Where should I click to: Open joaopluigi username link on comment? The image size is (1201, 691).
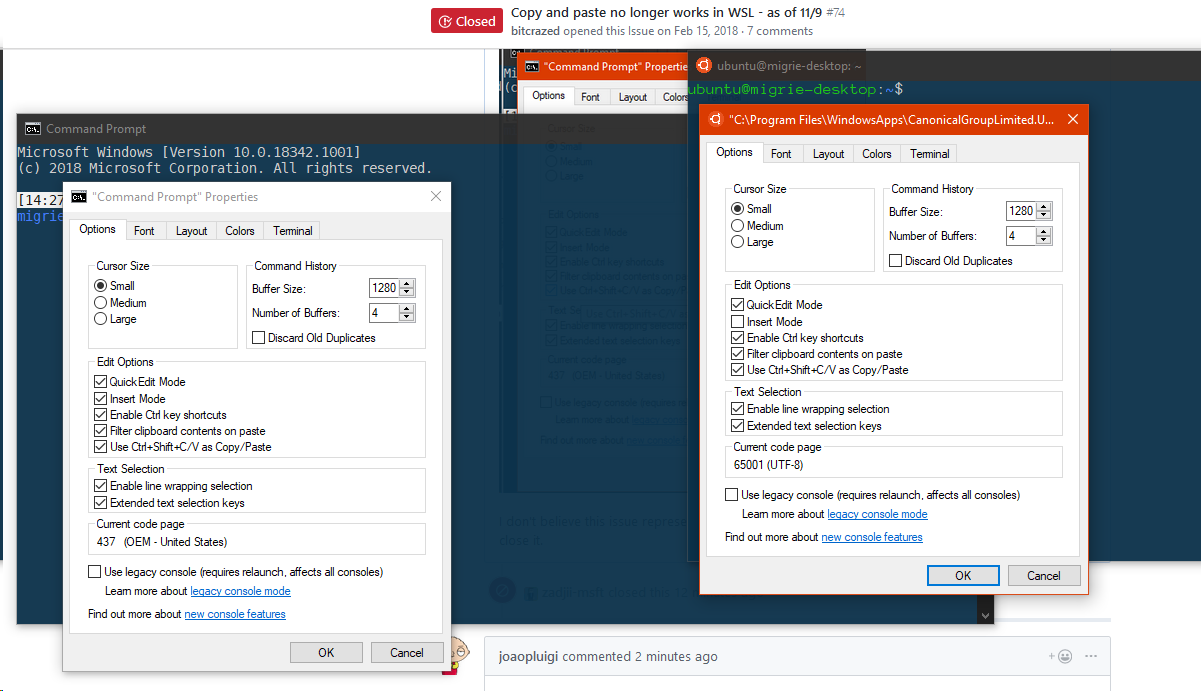[x=529, y=657]
